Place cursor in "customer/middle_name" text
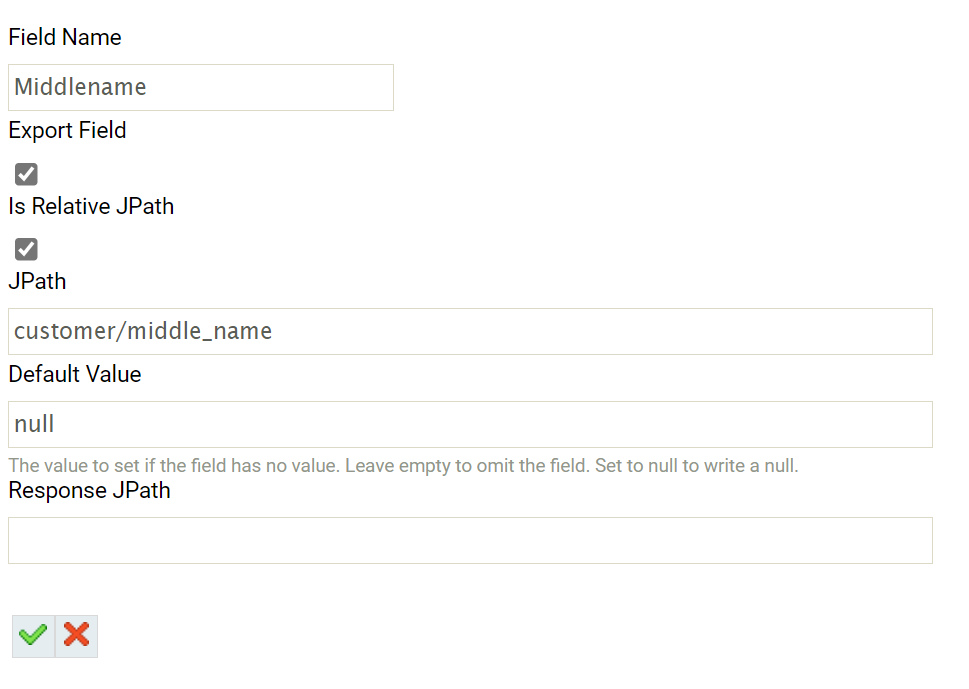The height and width of the screenshot is (689, 969). pyautogui.click(x=143, y=331)
